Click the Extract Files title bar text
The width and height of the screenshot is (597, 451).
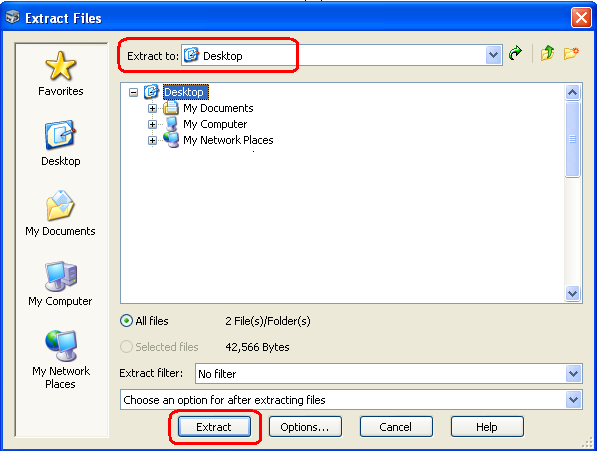[x=63, y=18]
